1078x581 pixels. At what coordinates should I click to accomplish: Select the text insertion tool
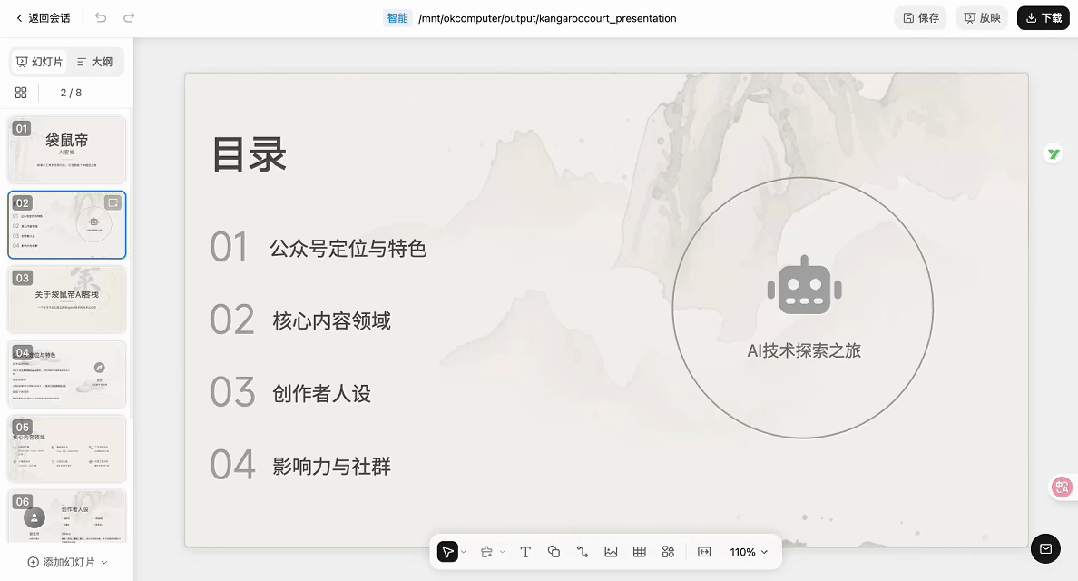point(525,551)
